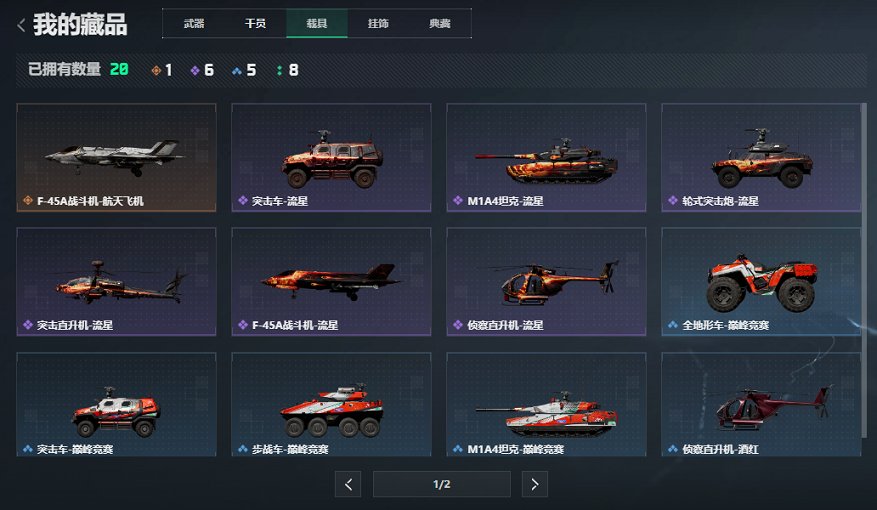Go to the next page arrow
The image size is (877, 510).
[535, 484]
